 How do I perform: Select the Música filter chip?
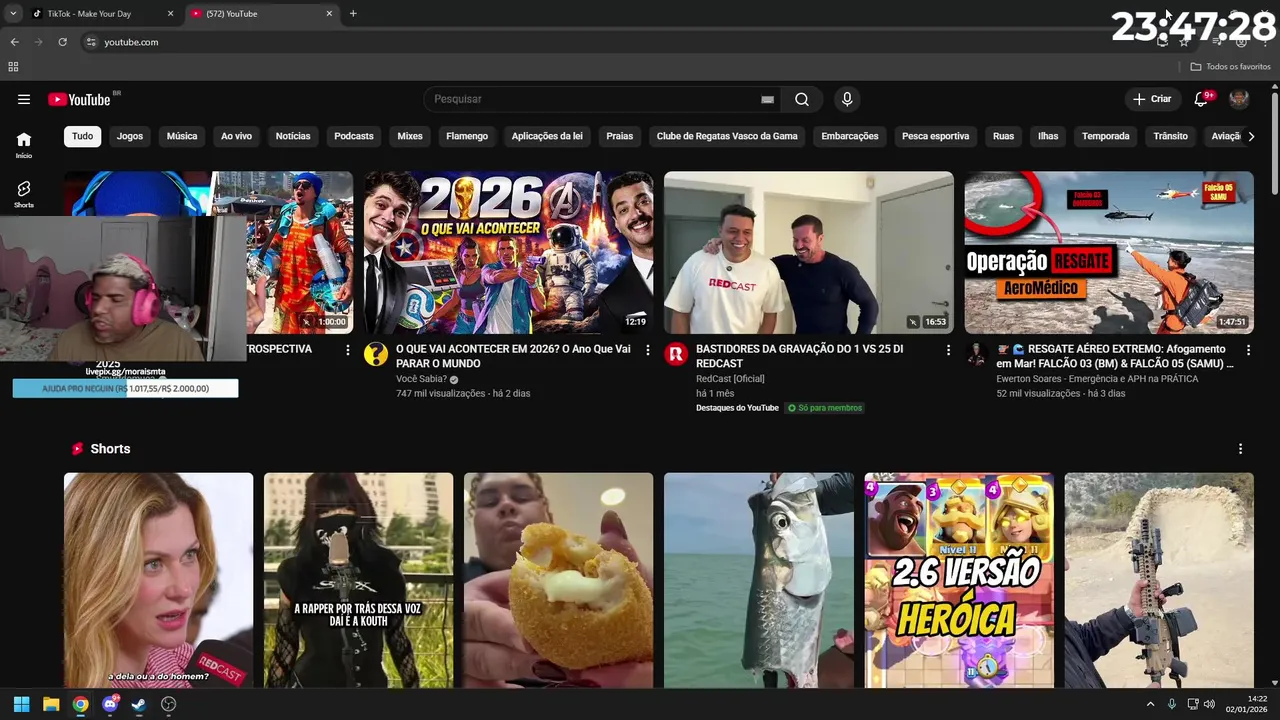click(182, 136)
